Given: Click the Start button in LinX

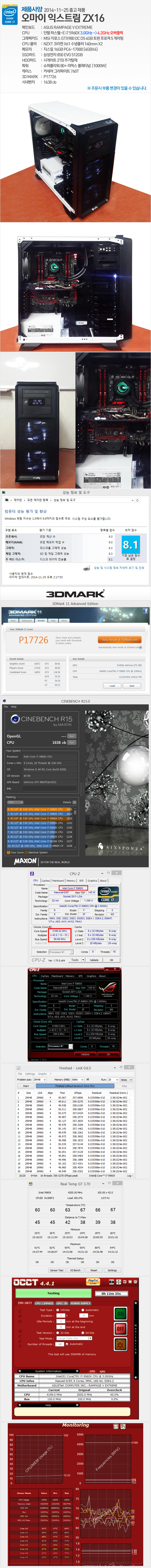Looking at the screenshot, I should coord(26,1086).
